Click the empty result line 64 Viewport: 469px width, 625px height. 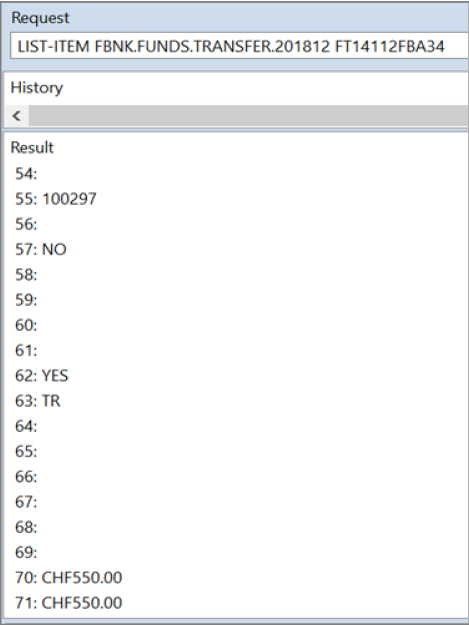tap(26, 426)
